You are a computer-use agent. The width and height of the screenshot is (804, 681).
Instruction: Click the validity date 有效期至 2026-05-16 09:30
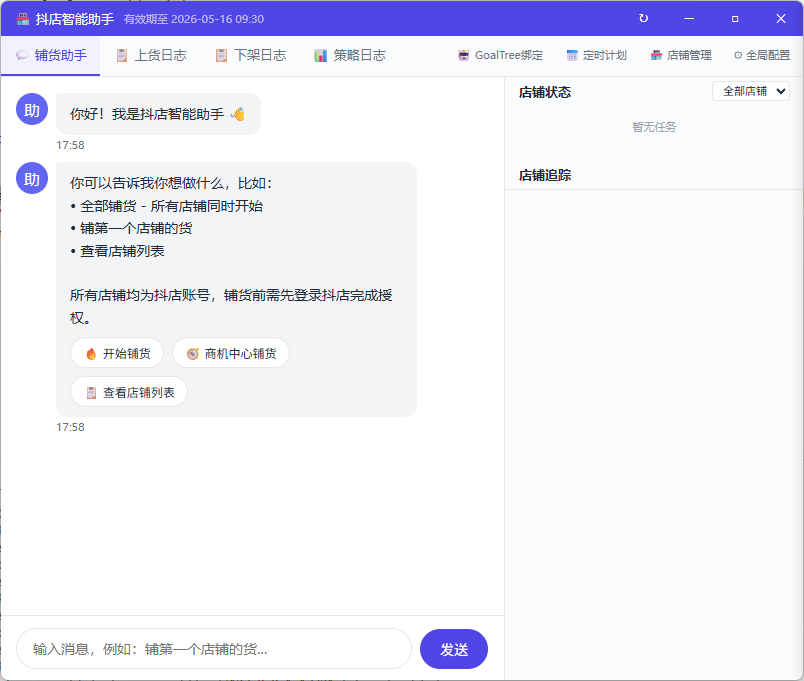coord(194,19)
